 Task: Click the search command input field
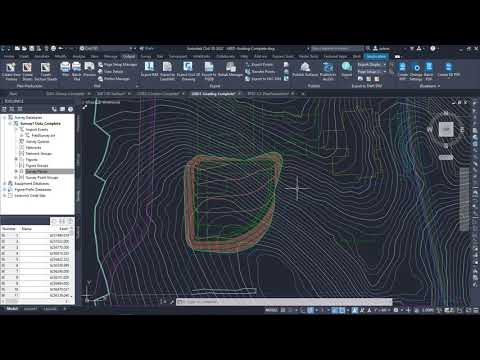coord(337,48)
